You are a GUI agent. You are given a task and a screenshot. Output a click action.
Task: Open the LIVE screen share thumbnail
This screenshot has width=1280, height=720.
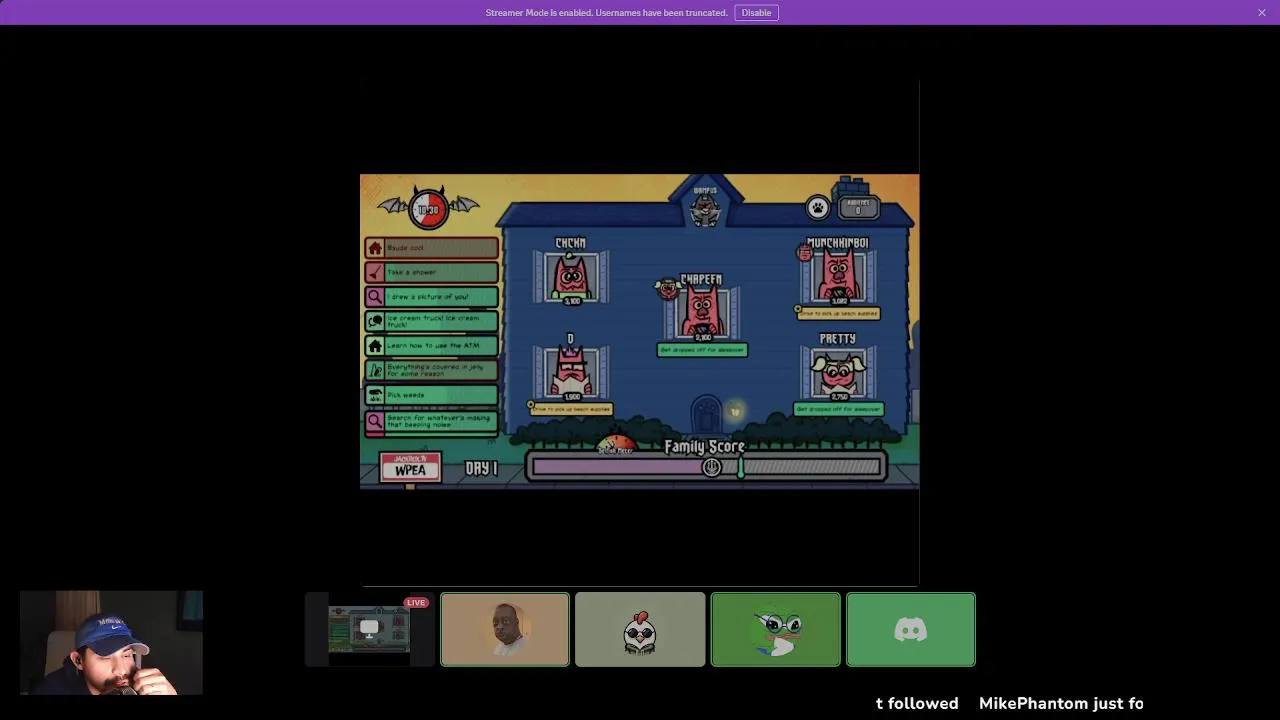pos(369,629)
